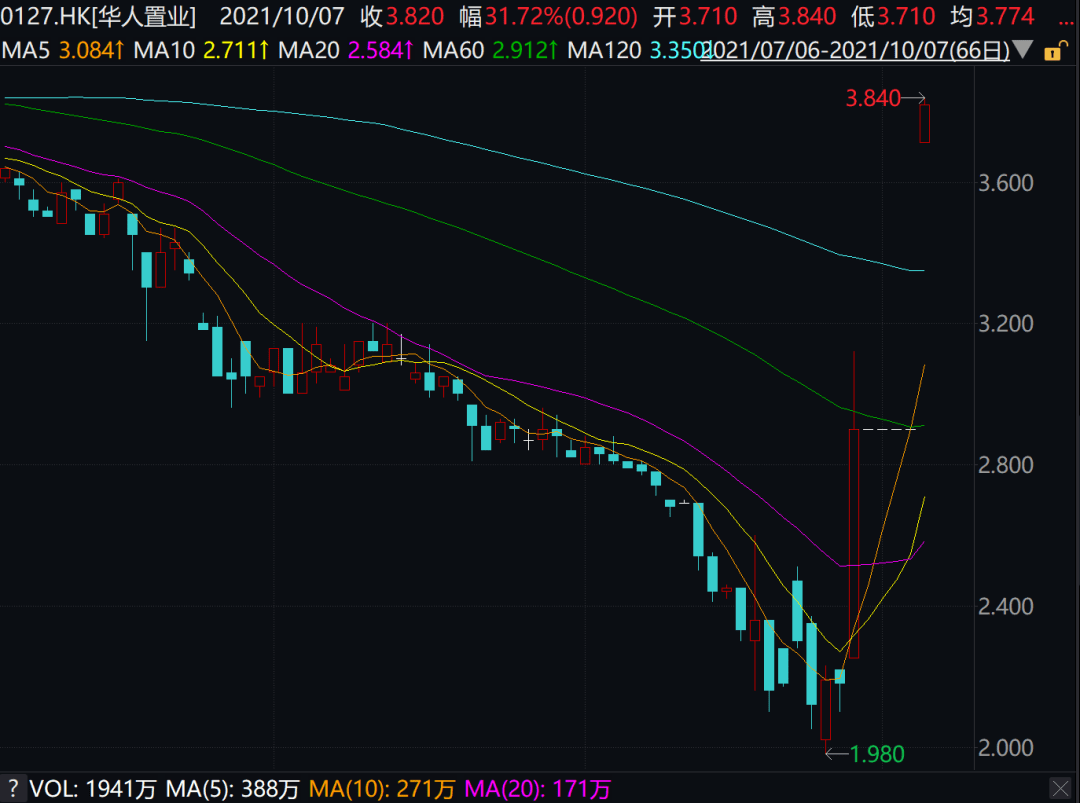
Task: Click the 0127.HK stock name title
Action: (98, 16)
